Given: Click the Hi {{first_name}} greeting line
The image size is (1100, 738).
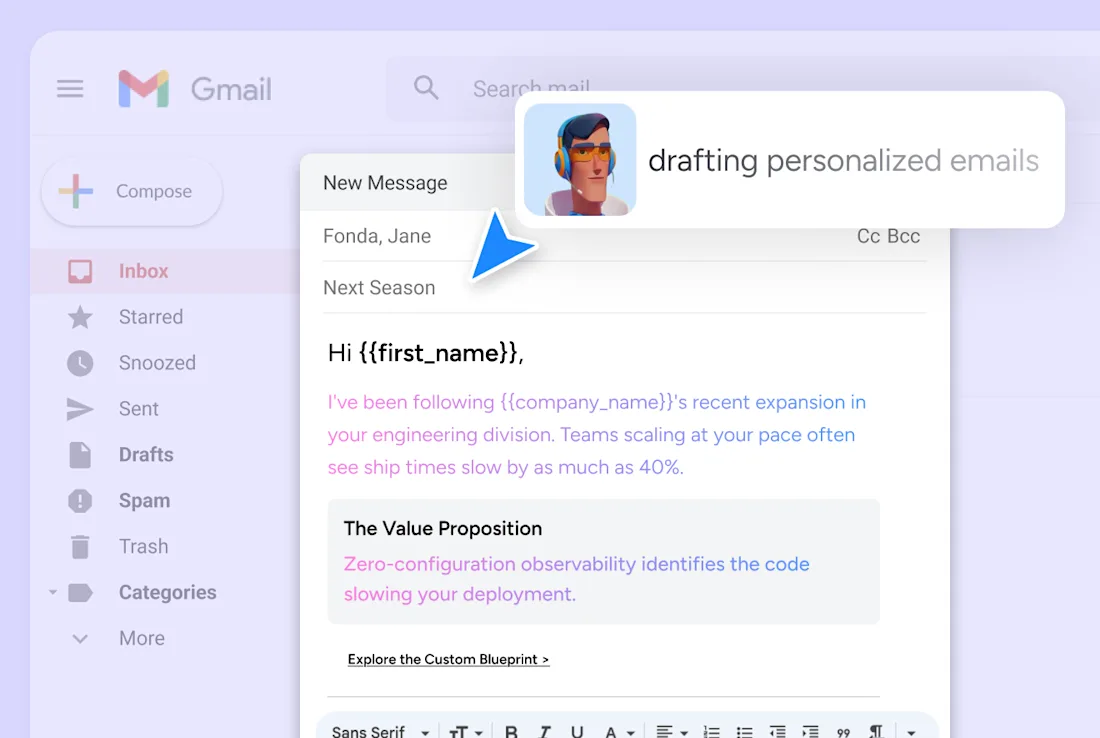Looking at the screenshot, I should click(x=425, y=352).
